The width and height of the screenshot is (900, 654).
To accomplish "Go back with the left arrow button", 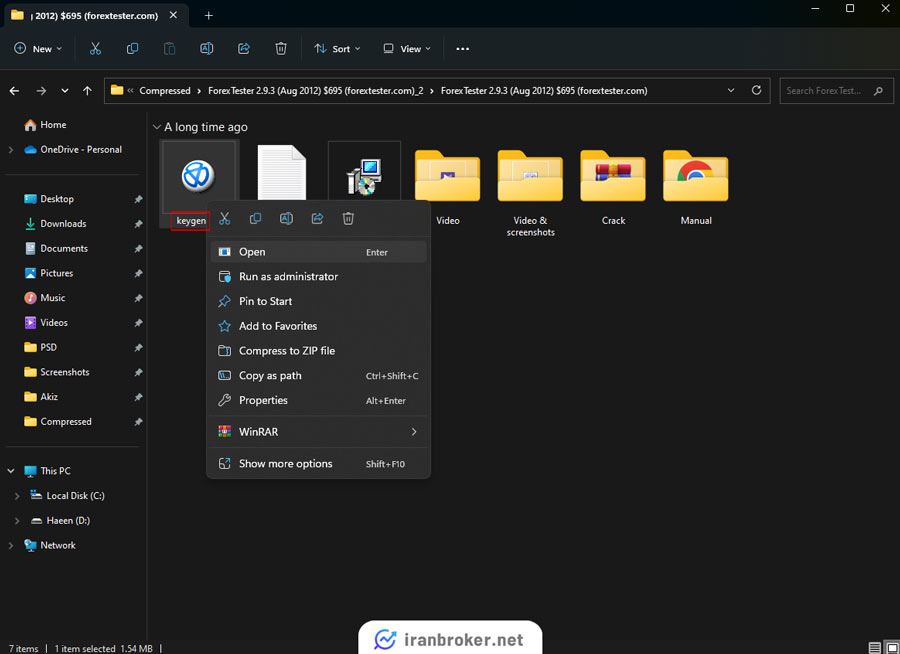I will [x=14, y=91].
